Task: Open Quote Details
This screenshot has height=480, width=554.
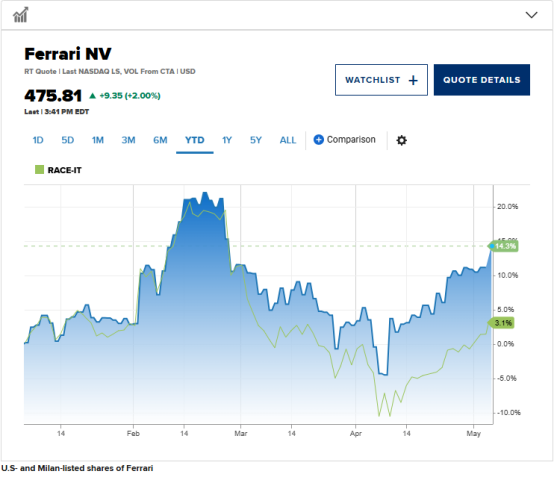Action: click(x=482, y=80)
